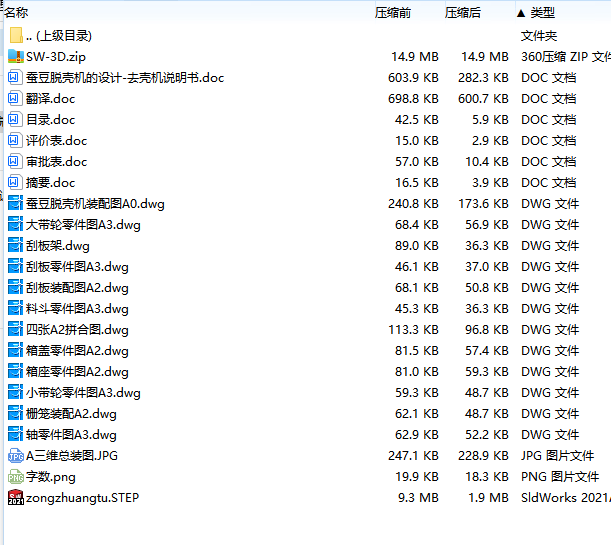Image resolution: width=611 pixels, height=545 pixels.
Task: Click the 89.0 KB size value
Action: coord(417,246)
